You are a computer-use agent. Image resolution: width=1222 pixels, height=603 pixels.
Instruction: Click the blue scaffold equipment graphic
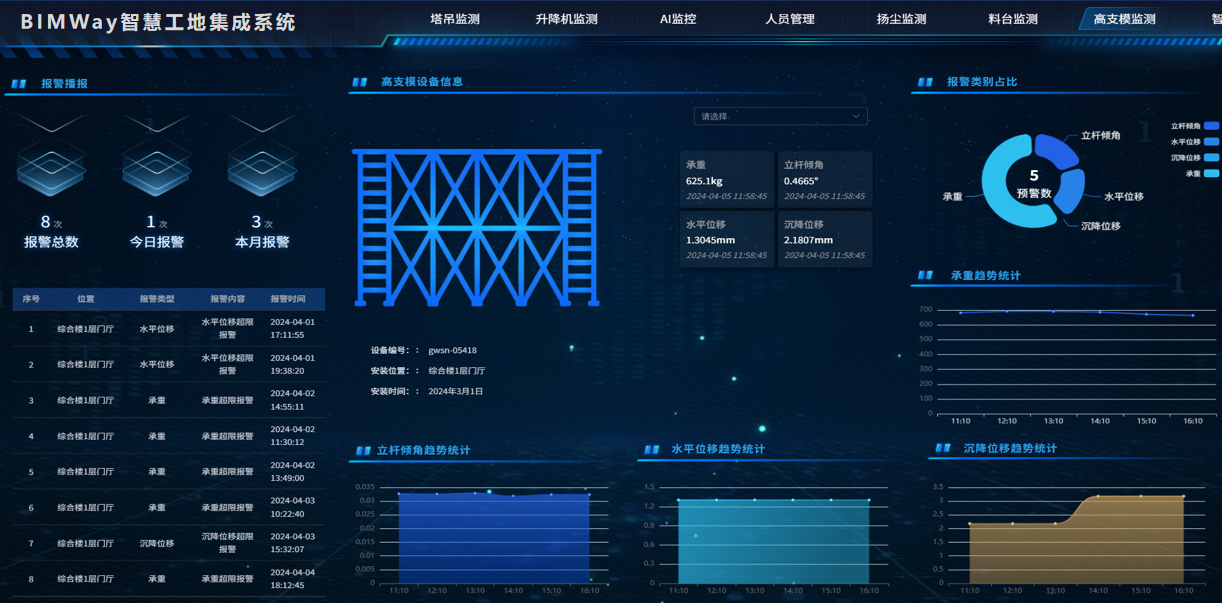tap(477, 228)
